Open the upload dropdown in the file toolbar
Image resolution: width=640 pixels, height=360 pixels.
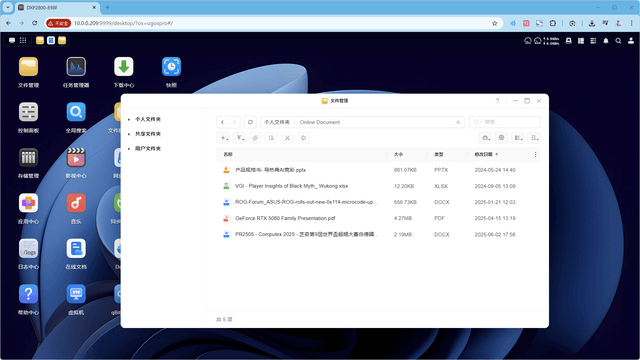239,138
